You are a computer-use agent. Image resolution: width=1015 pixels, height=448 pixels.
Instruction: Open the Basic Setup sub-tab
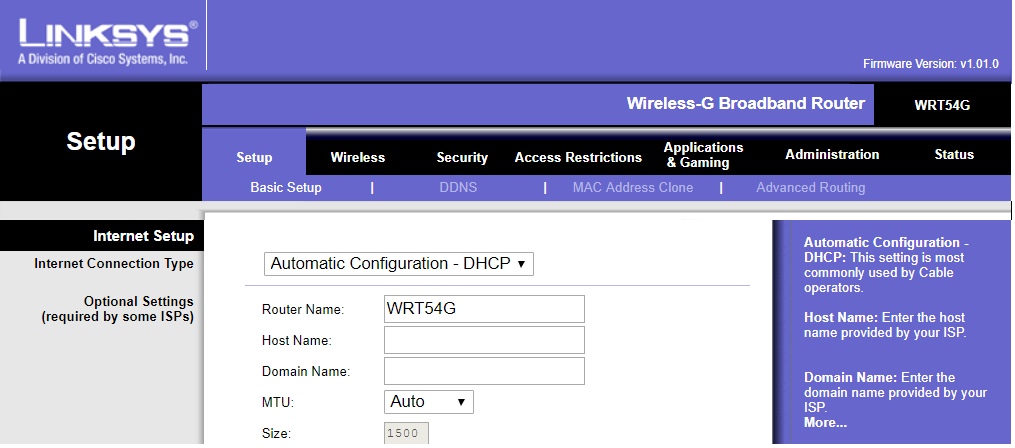tap(286, 188)
